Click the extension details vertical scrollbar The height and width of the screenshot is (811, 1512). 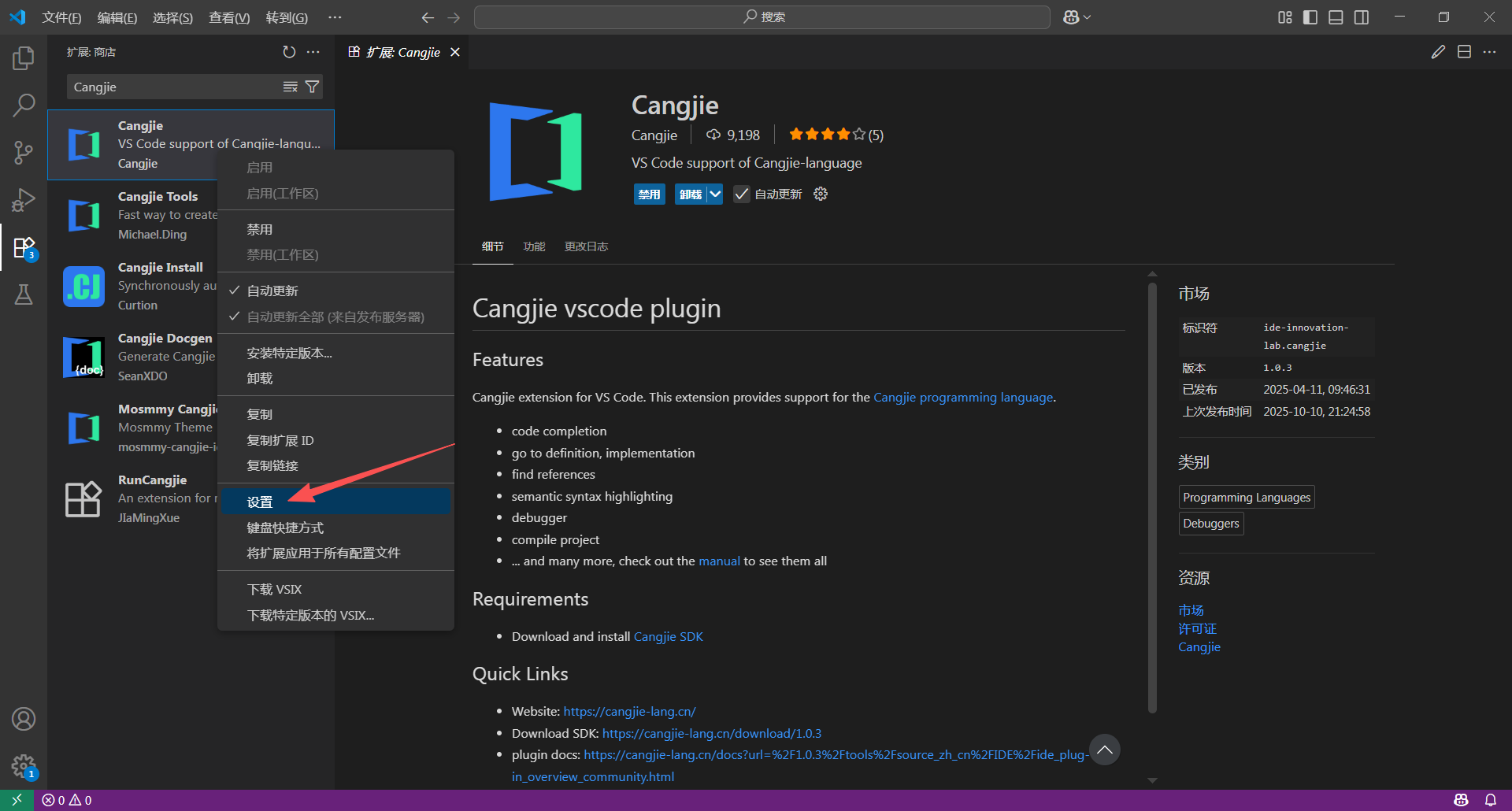point(1152,496)
